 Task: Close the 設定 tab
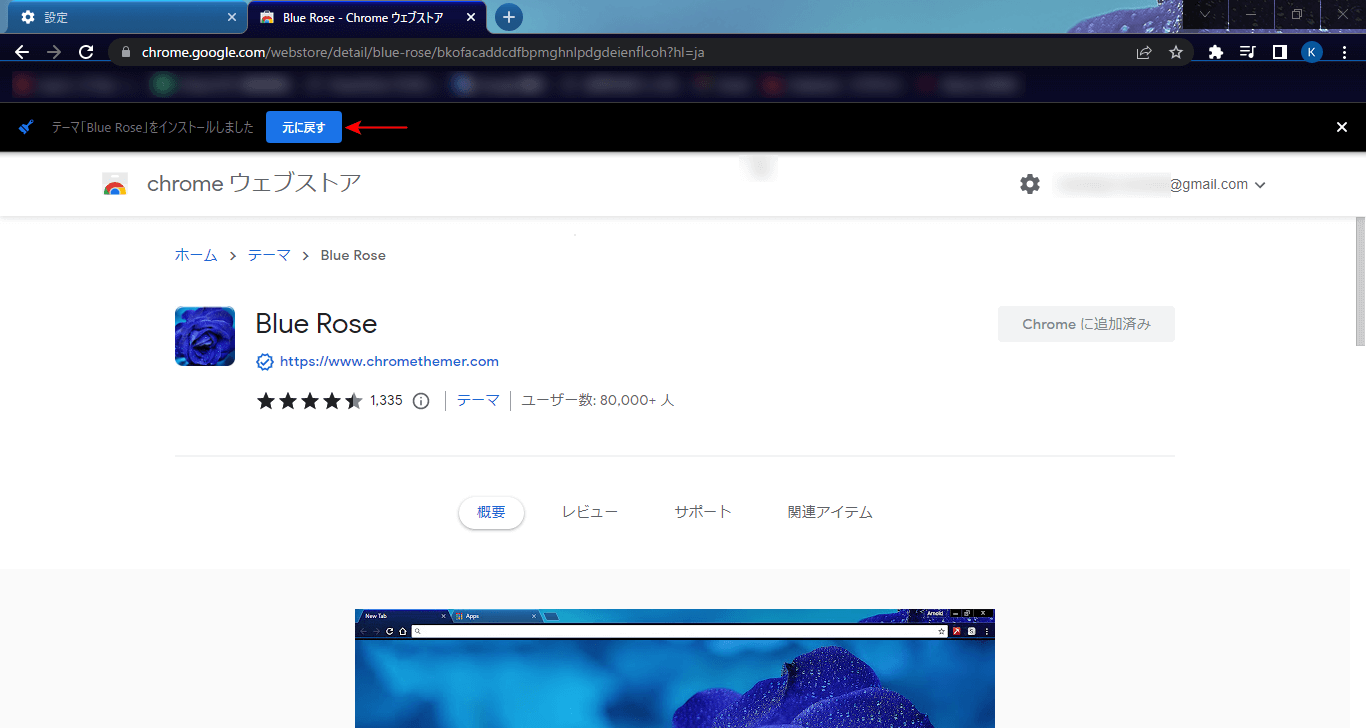click(x=232, y=17)
